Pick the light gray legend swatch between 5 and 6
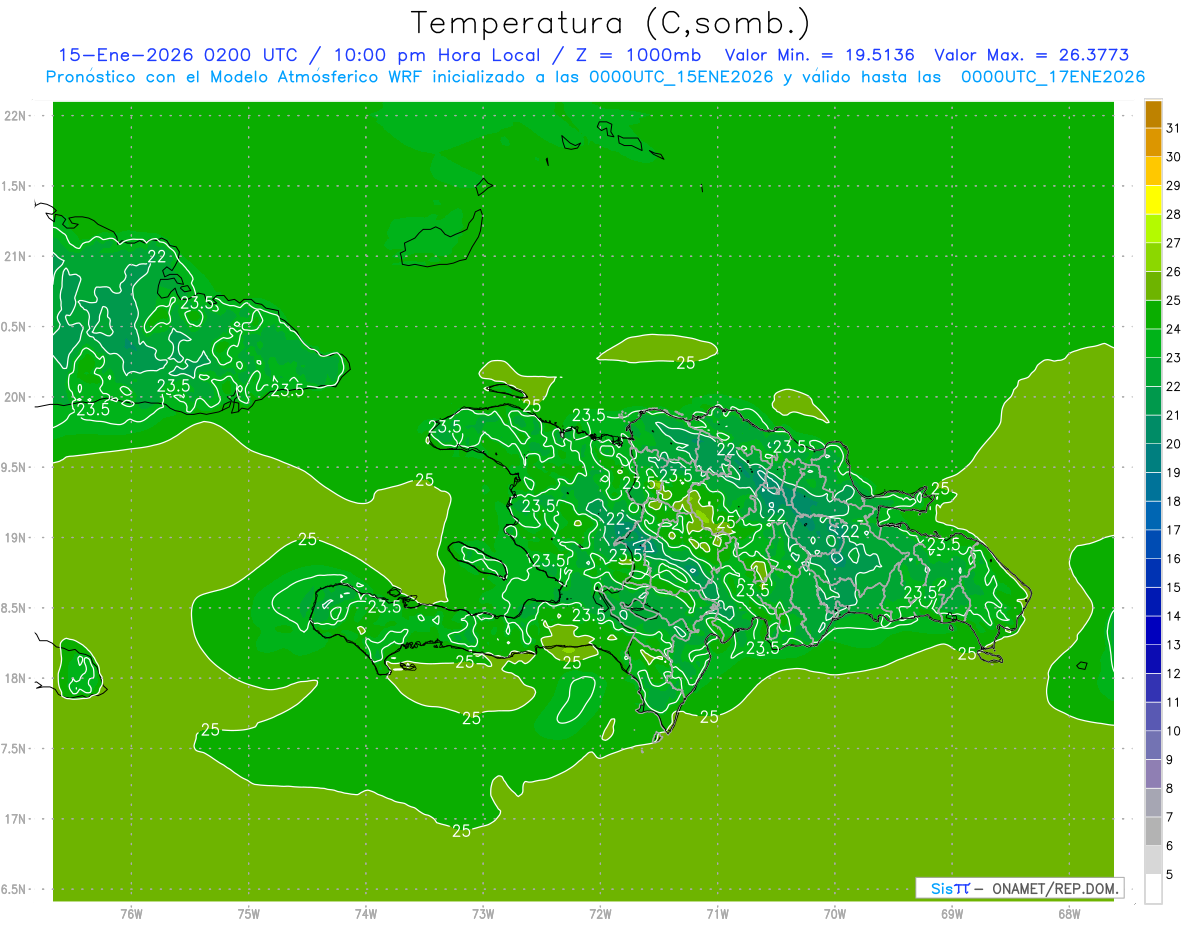1200x927 pixels. coord(1153,860)
